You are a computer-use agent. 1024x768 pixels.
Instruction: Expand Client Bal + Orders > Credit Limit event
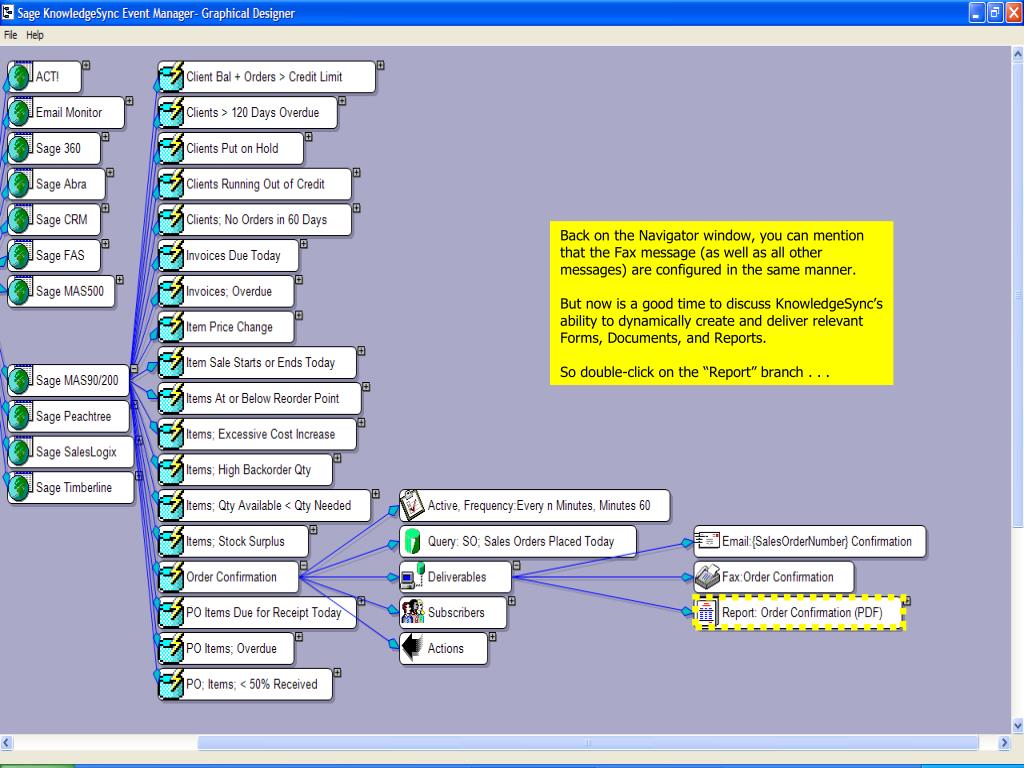point(380,65)
